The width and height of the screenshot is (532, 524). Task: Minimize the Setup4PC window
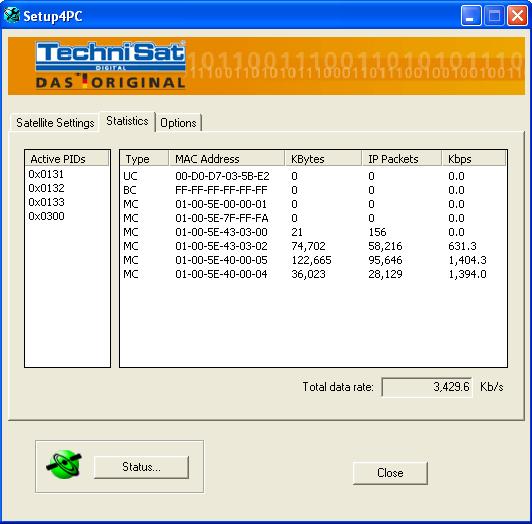click(471, 16)
